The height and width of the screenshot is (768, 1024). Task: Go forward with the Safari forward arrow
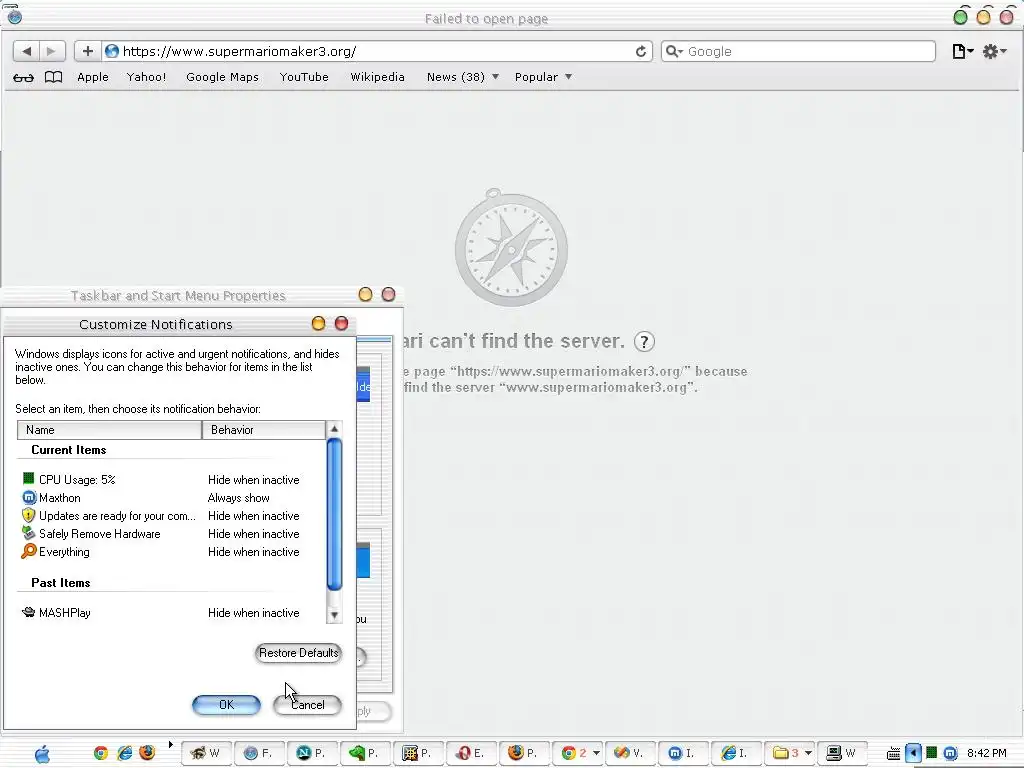[52, 51]
